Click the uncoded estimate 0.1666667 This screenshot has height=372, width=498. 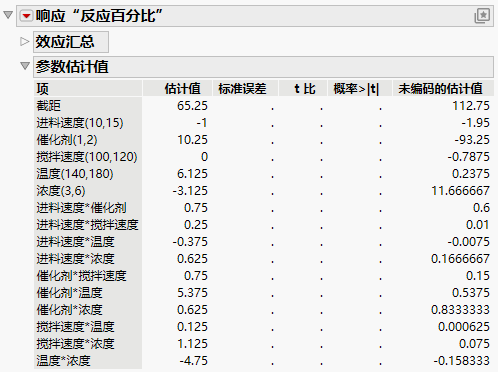pyautogui.click(x=460, y=259)
